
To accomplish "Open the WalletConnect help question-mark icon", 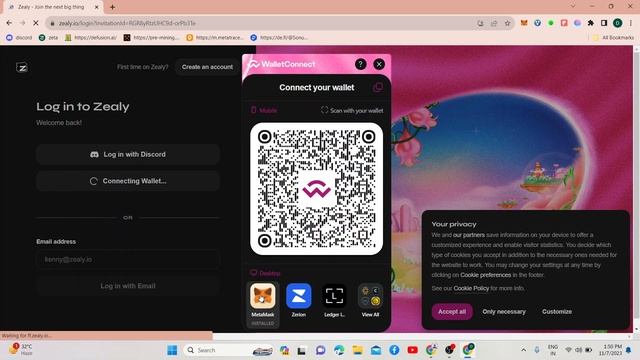I will pos(360,64).
